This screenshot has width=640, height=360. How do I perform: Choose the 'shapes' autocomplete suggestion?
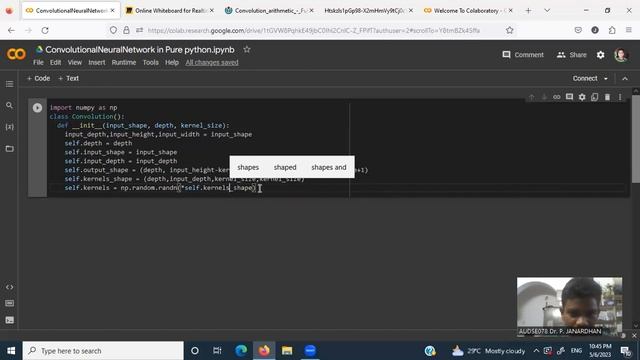tap(248, 167)
